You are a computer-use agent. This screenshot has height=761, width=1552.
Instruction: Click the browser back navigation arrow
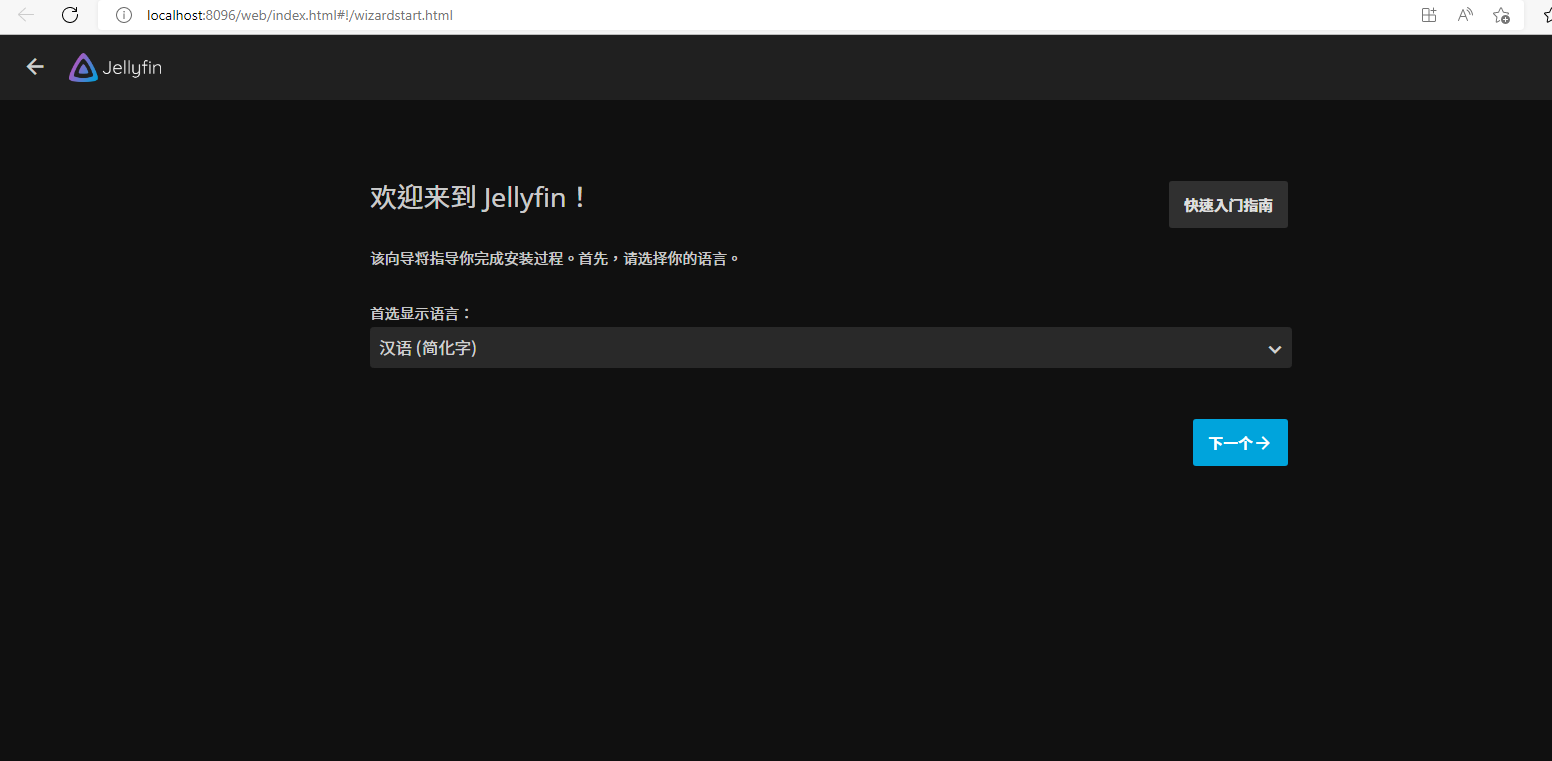26,15
